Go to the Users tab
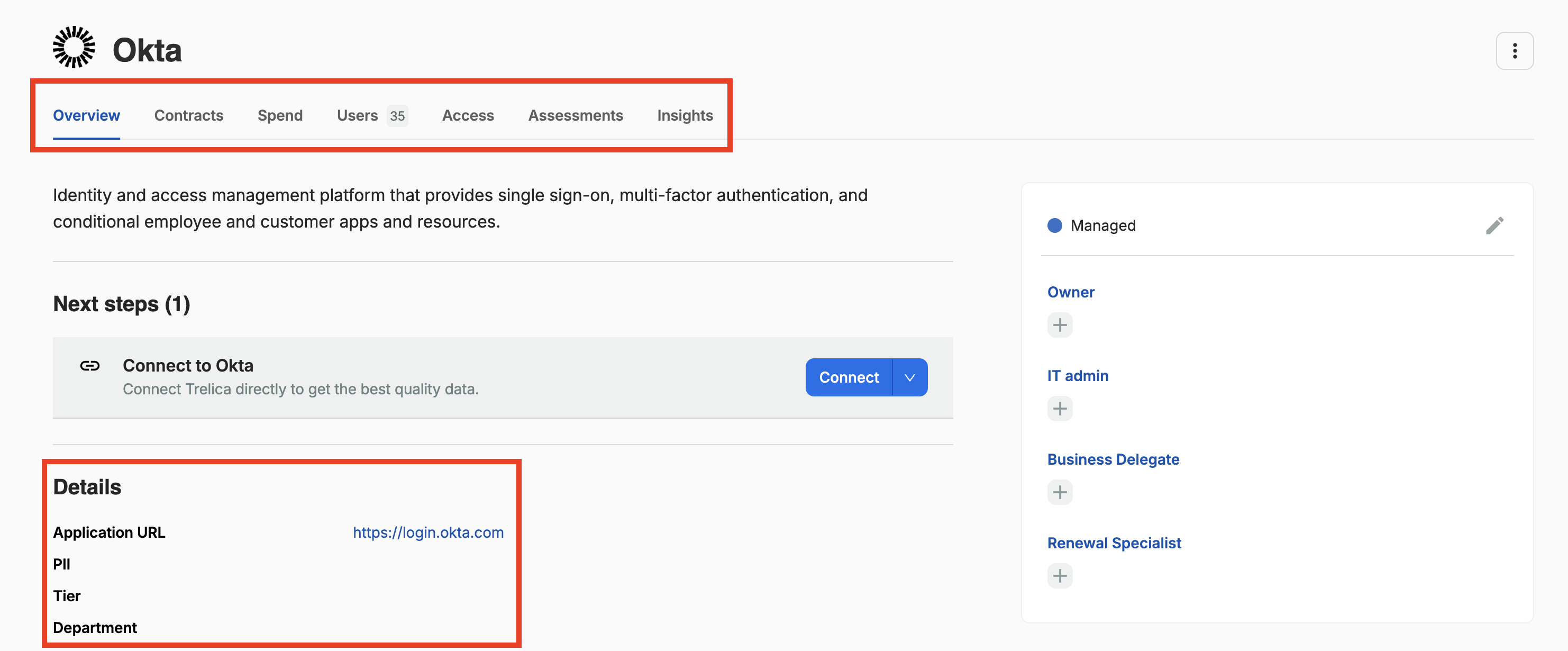 click(x=357, y=115)
